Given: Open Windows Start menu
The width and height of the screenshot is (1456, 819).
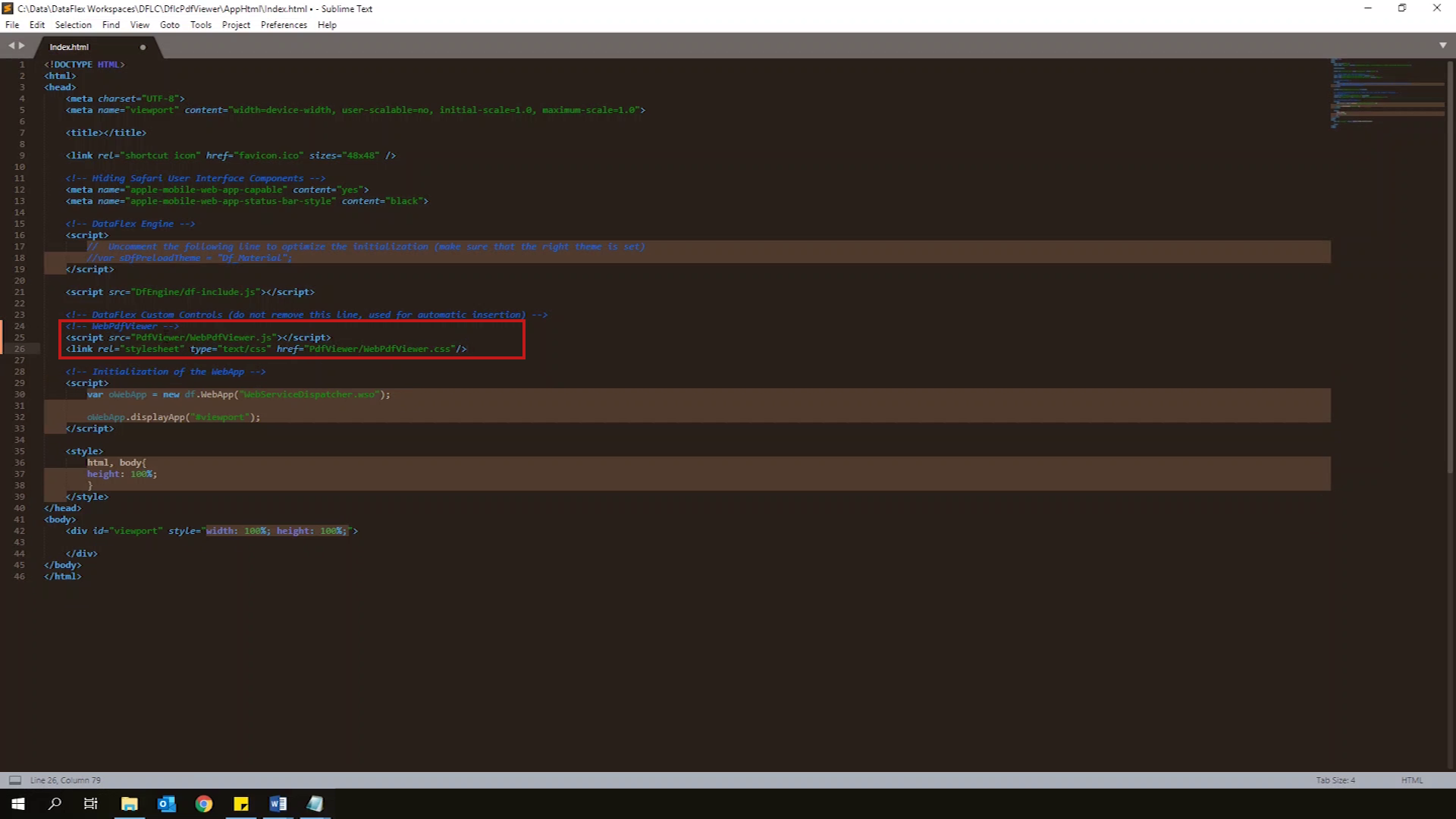Looking at the screenshot, I should click(17, 804).
